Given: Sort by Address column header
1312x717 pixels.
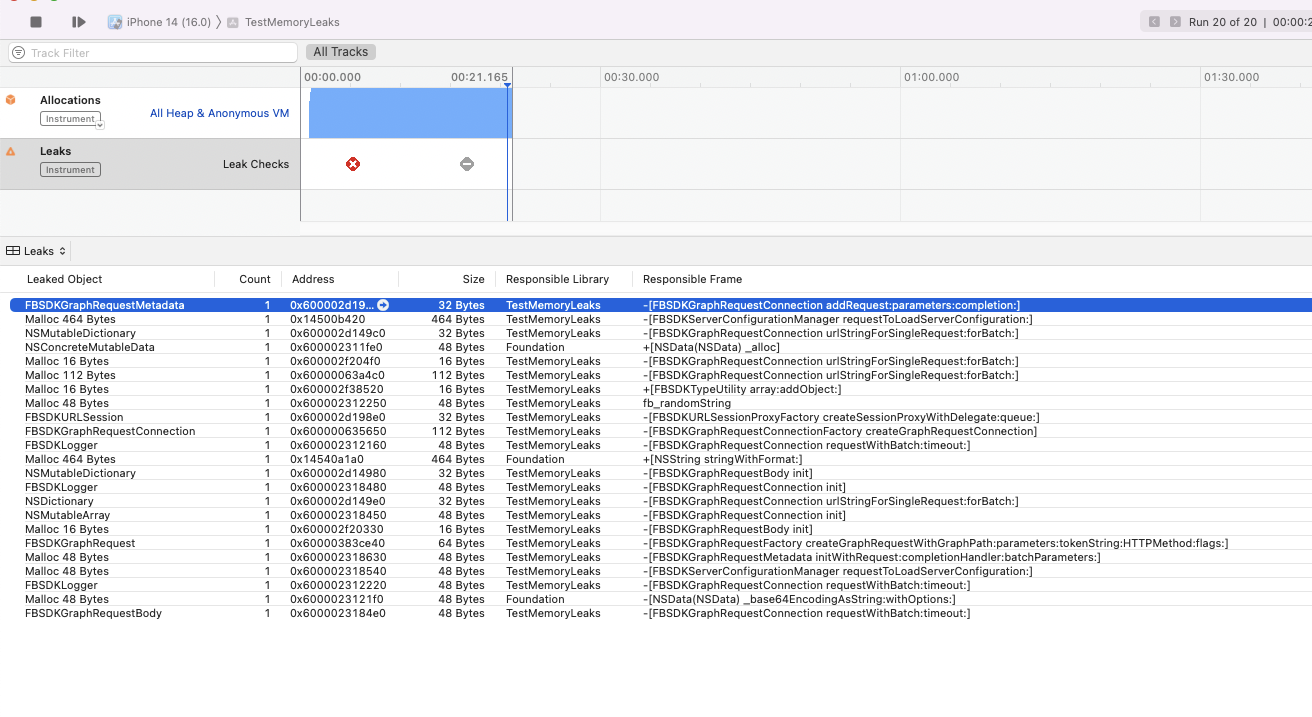Looking at the screenshot, I should 312,279.
